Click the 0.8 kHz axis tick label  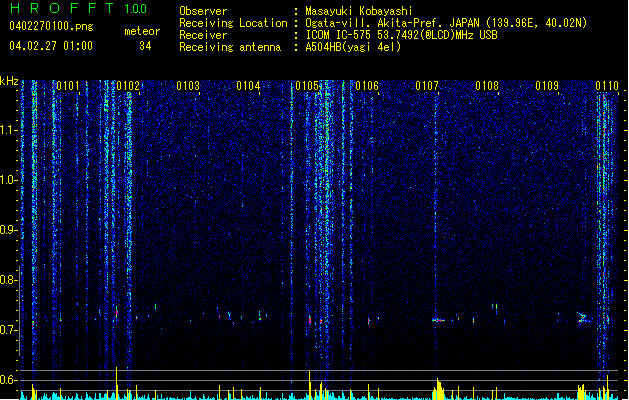8,280
